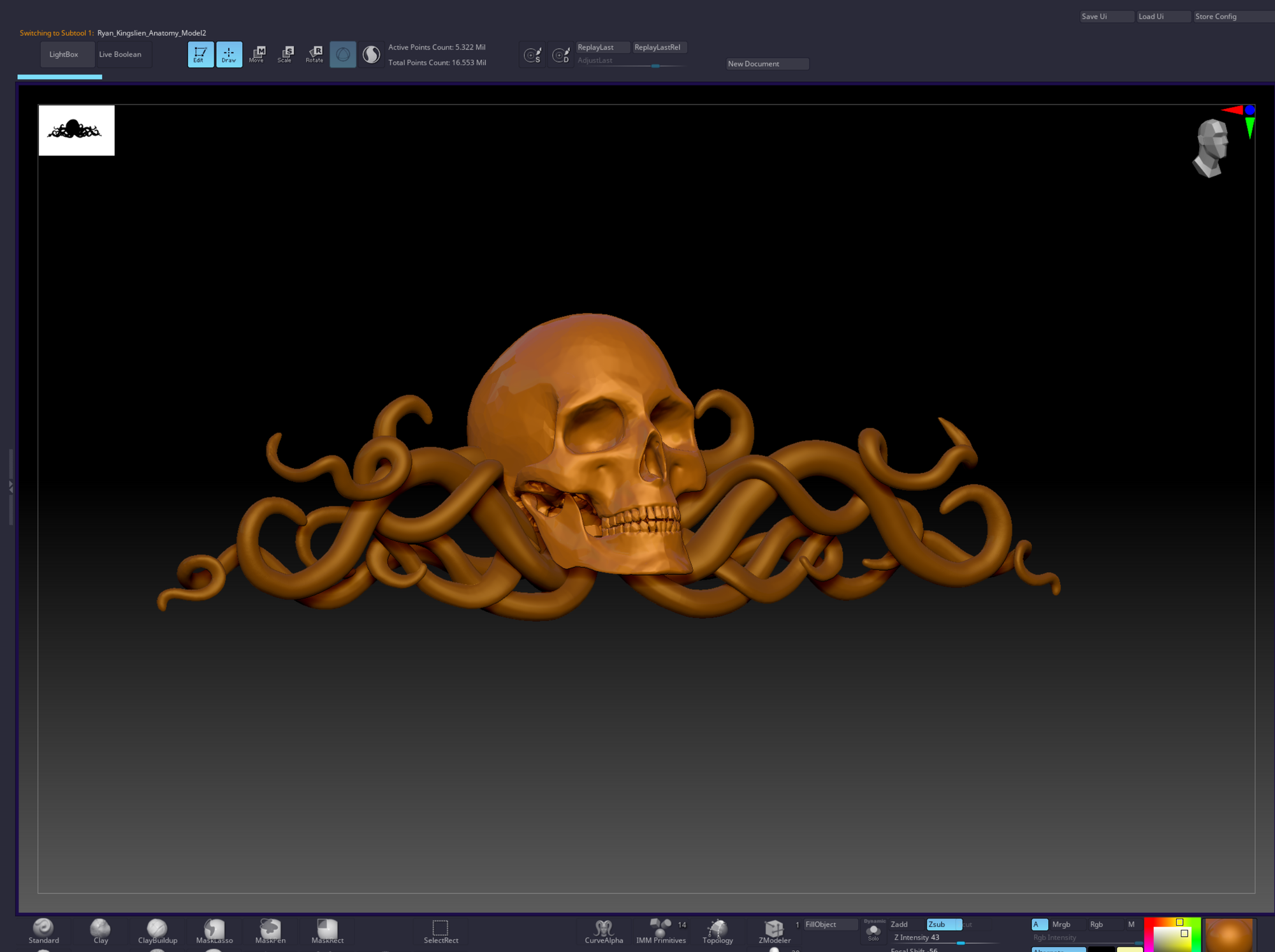Select the SelectRect tool
This screenshot has width=1275, height=952.
(441, 931)
